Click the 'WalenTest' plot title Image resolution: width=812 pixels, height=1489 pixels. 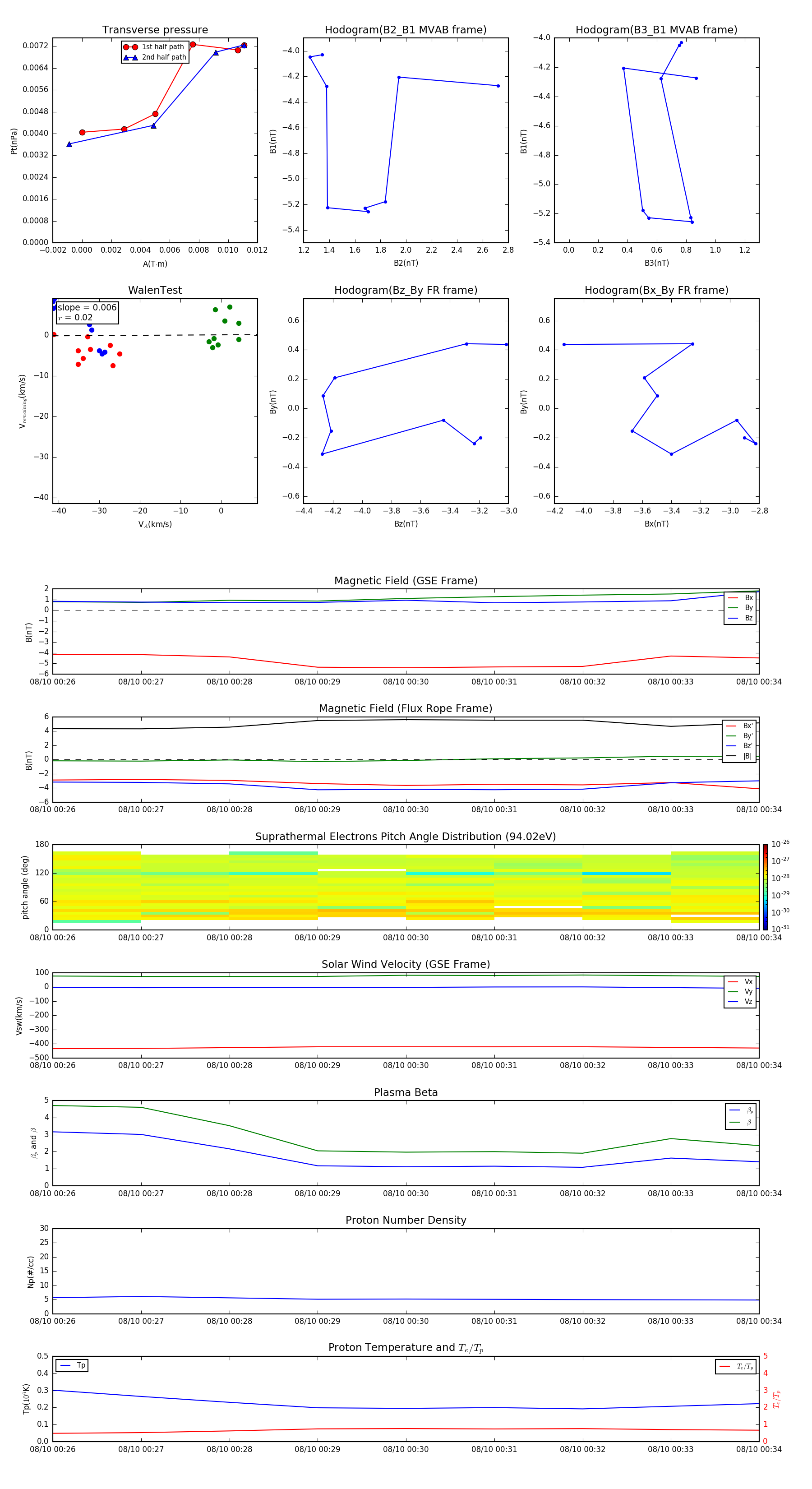tap(155, 290)
